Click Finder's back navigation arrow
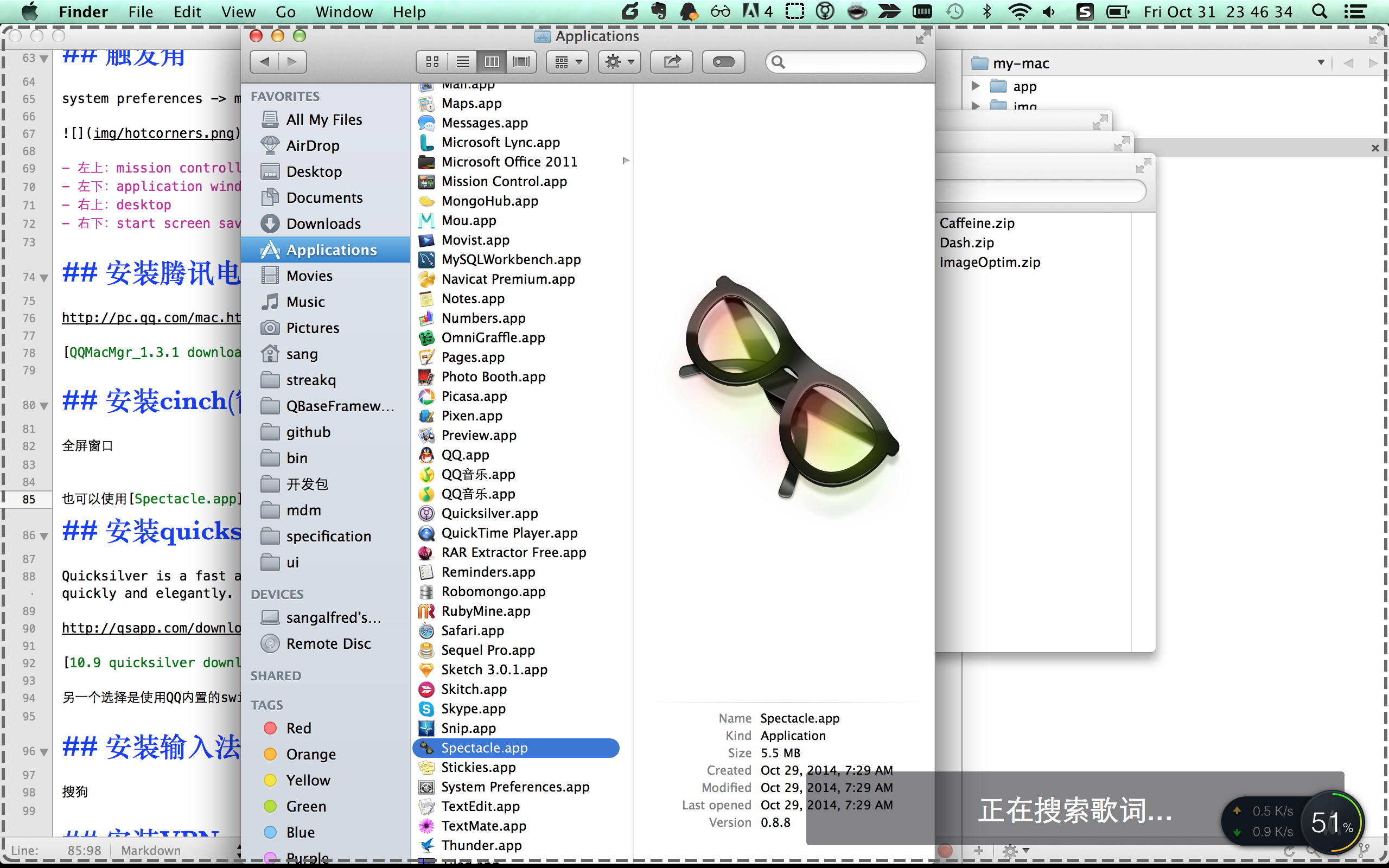This screenshot has height=868, width=1389. (x=265, y=61)
